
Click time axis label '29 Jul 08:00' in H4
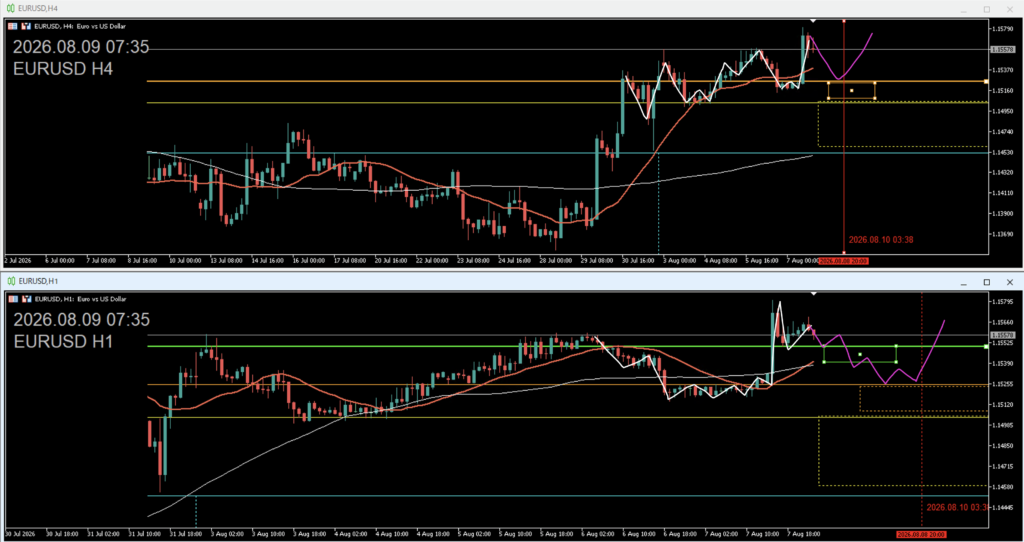point(598,261)
